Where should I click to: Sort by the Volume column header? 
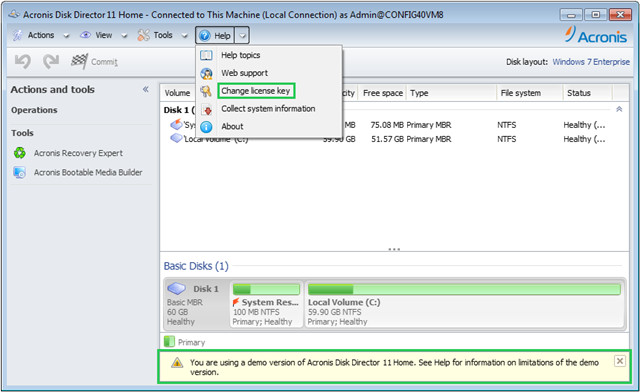pyautogui.click(x=178, y=93)
